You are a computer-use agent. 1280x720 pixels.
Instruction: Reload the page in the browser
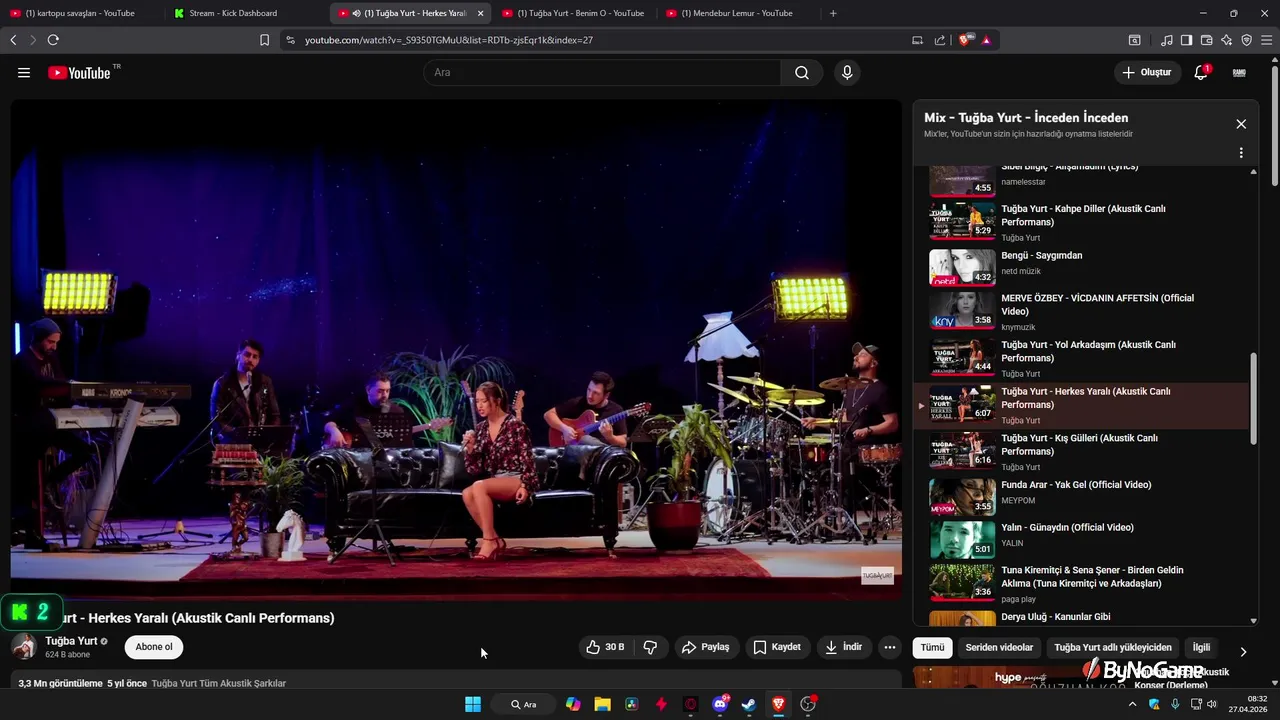[x=53, y=40]
